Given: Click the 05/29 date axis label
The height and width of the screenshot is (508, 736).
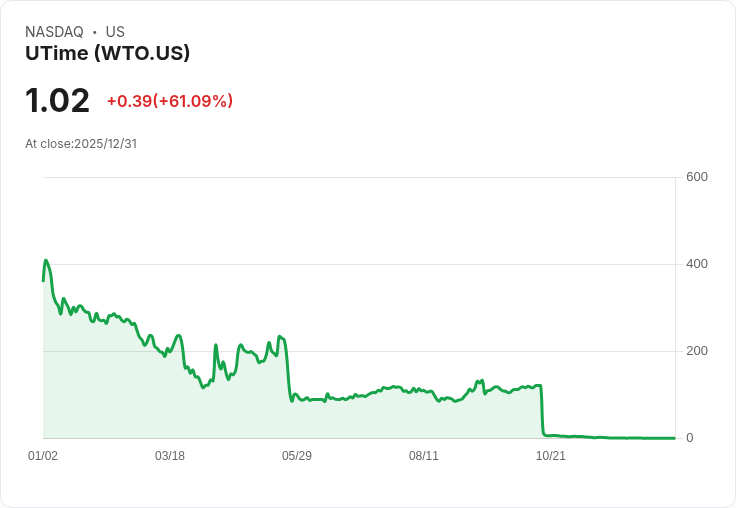Looking at the screenshot, I should click(x=297, y=456).
